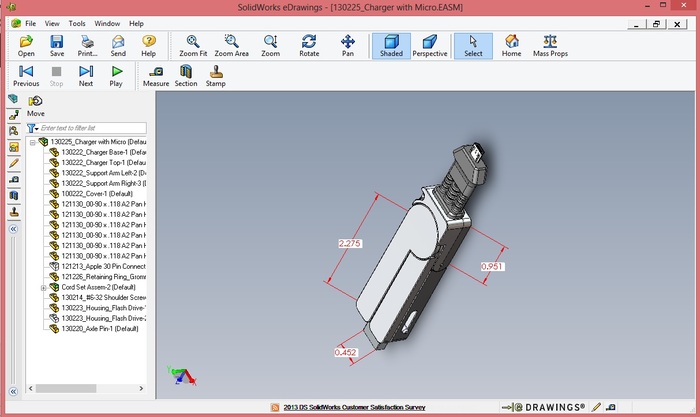
Task: Click the Move components tool
Action: (35, 106)
